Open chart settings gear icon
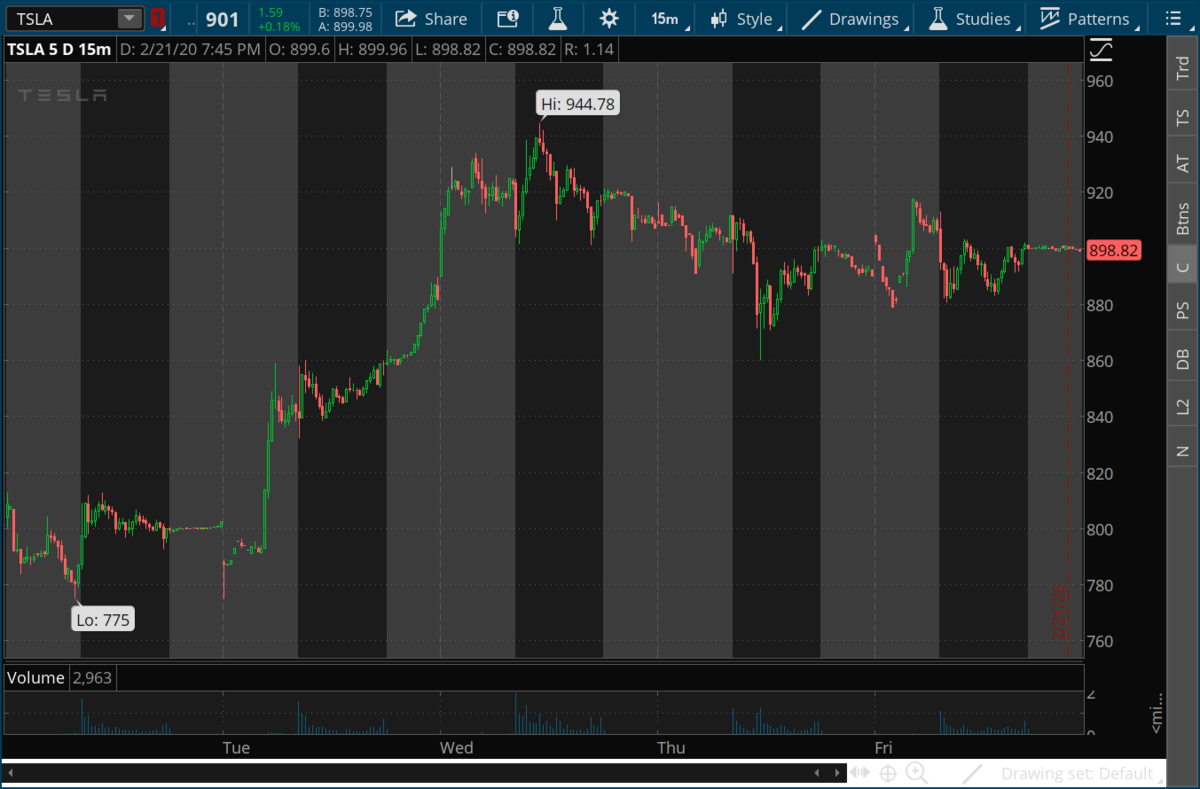This screenshot has height=789, width=1200. pos(608,18)
